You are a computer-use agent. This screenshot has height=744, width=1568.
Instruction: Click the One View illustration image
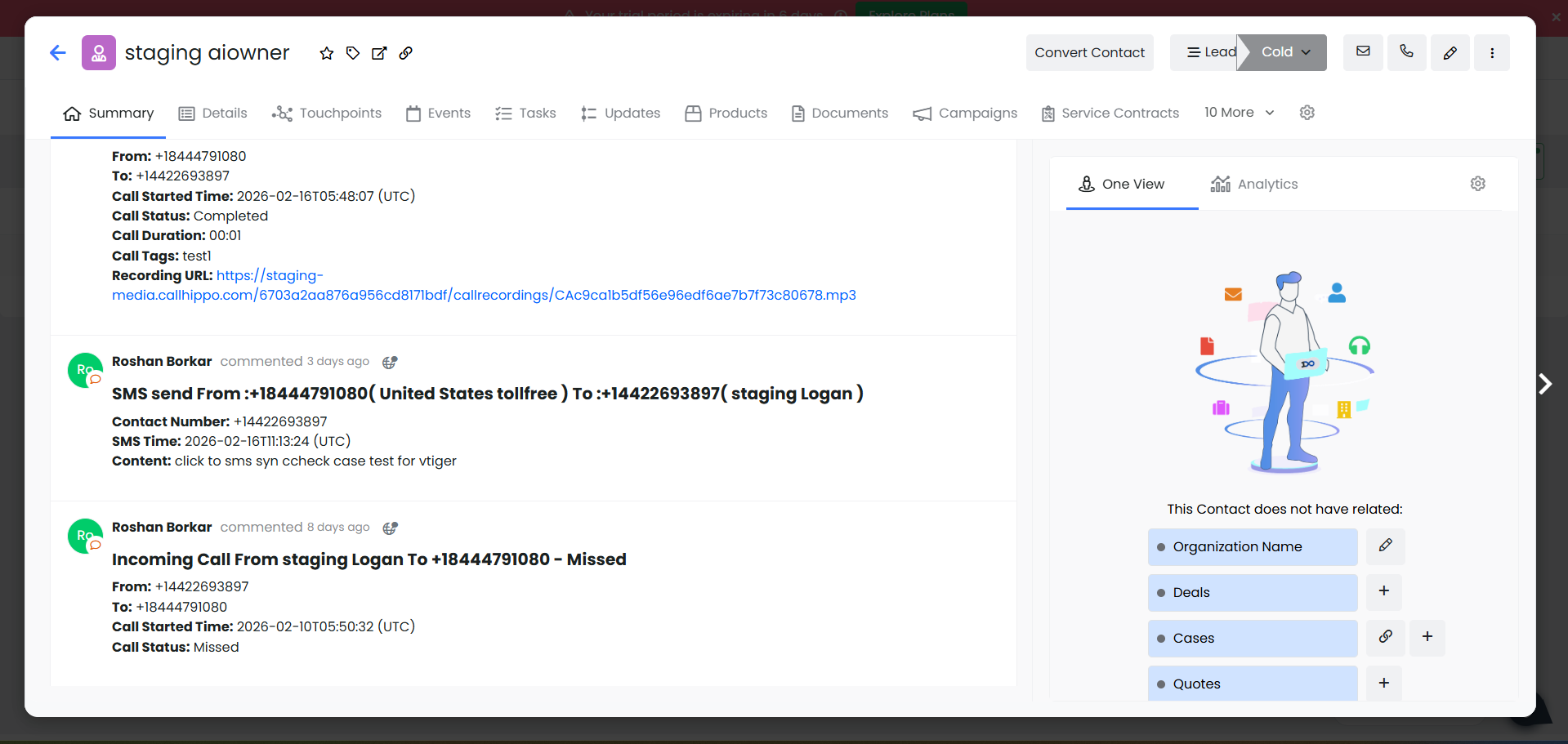pyautogui.click(x=1284, y=372)
